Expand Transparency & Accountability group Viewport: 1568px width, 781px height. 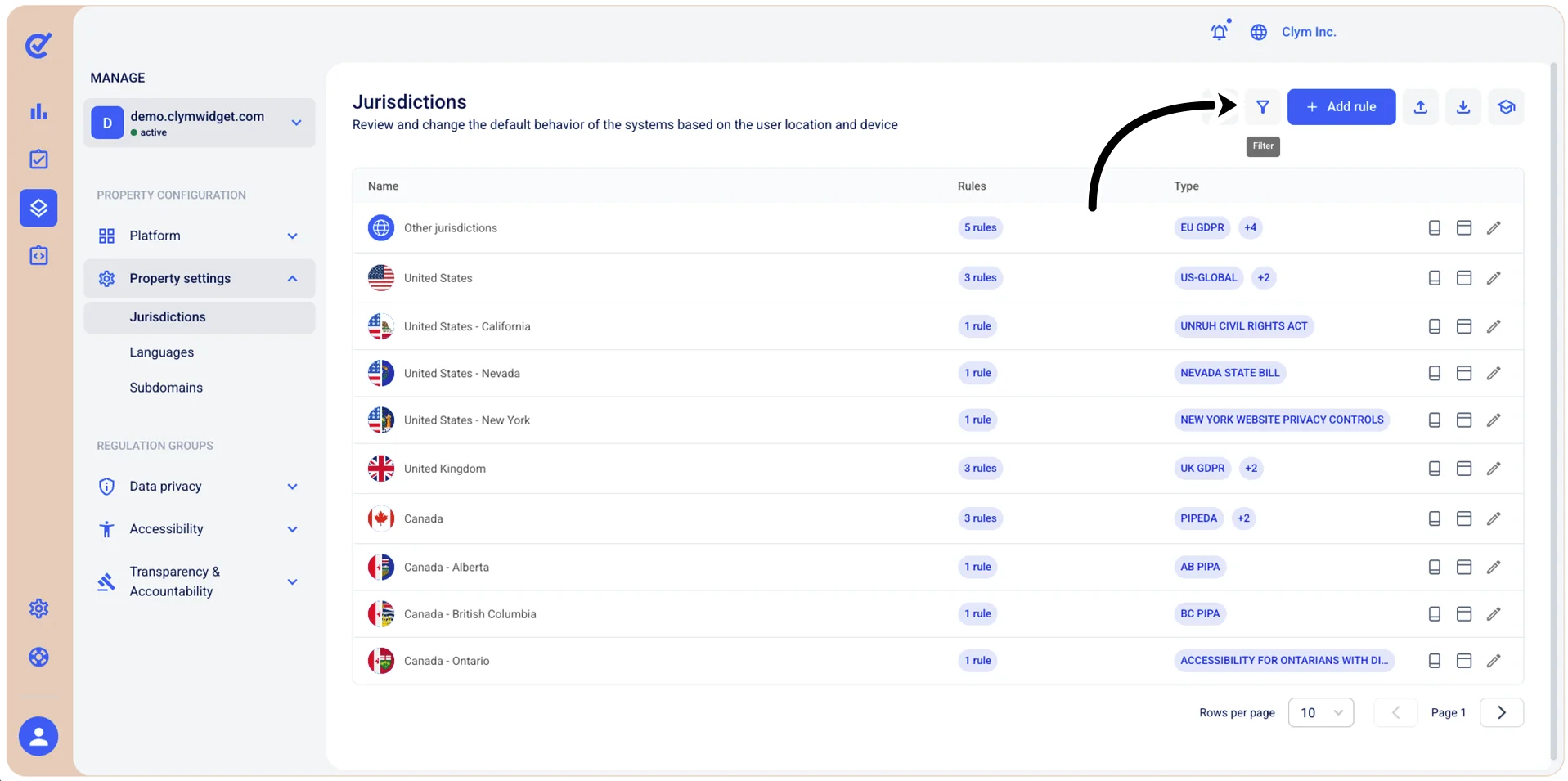click(x=199, y=581)
